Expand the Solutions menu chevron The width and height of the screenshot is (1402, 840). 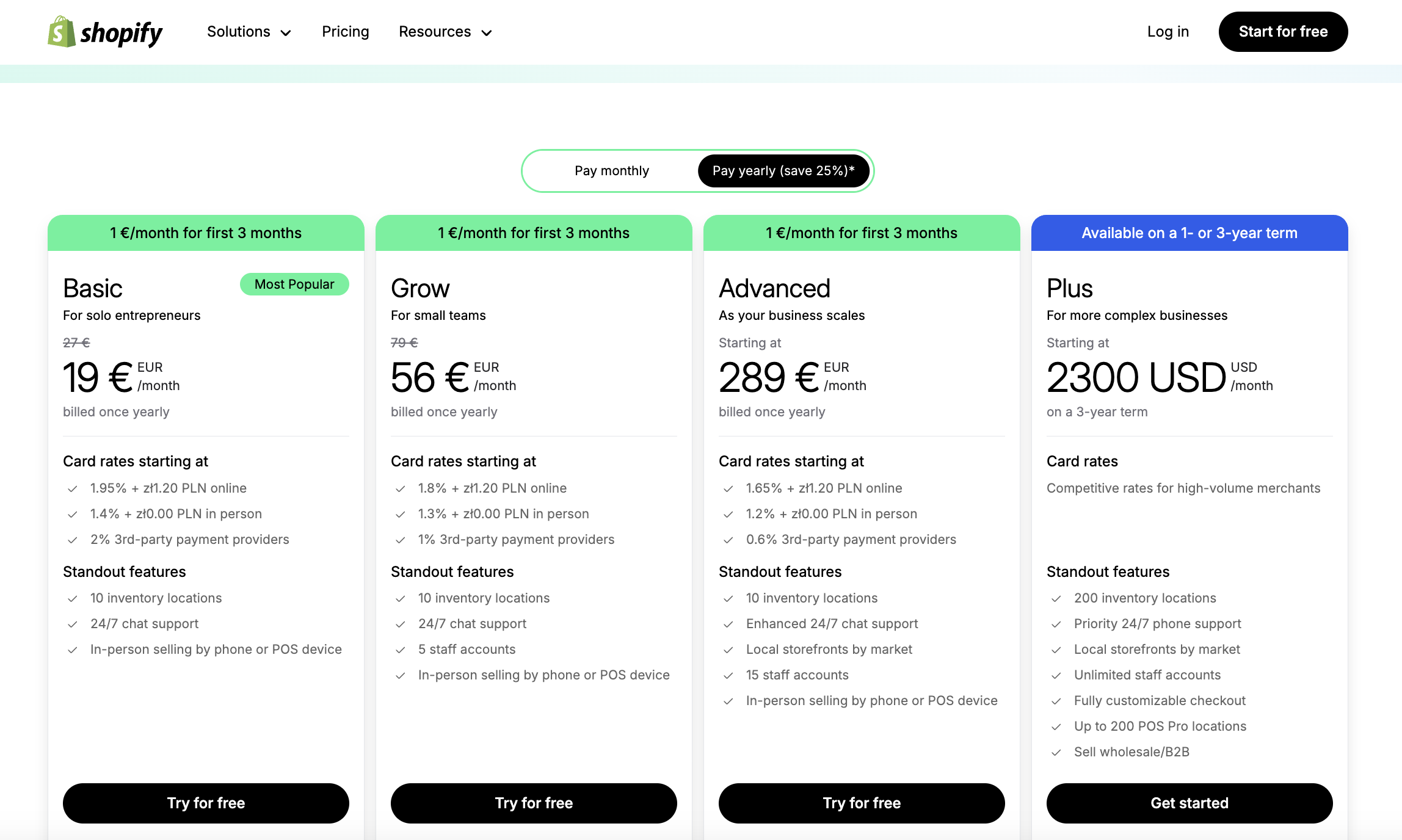[286, 33]
